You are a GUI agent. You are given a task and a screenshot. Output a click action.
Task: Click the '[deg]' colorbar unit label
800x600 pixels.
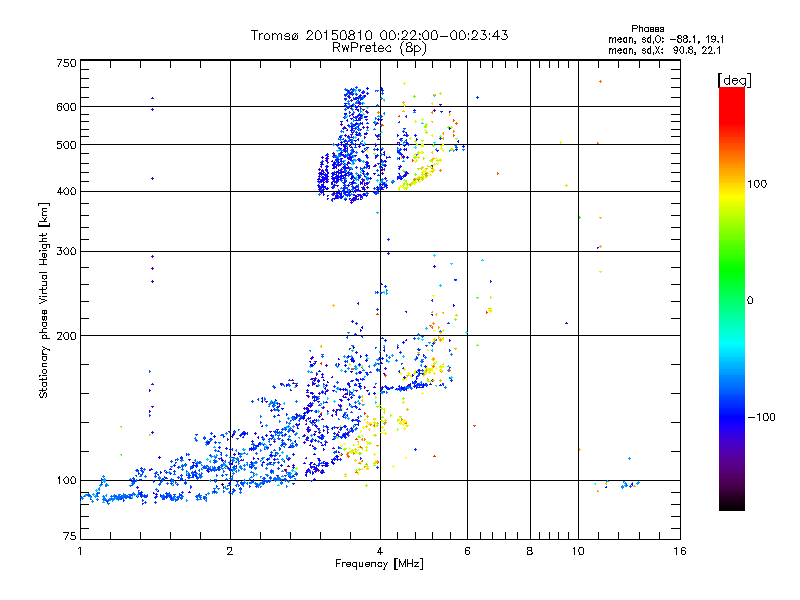[734, 80]
